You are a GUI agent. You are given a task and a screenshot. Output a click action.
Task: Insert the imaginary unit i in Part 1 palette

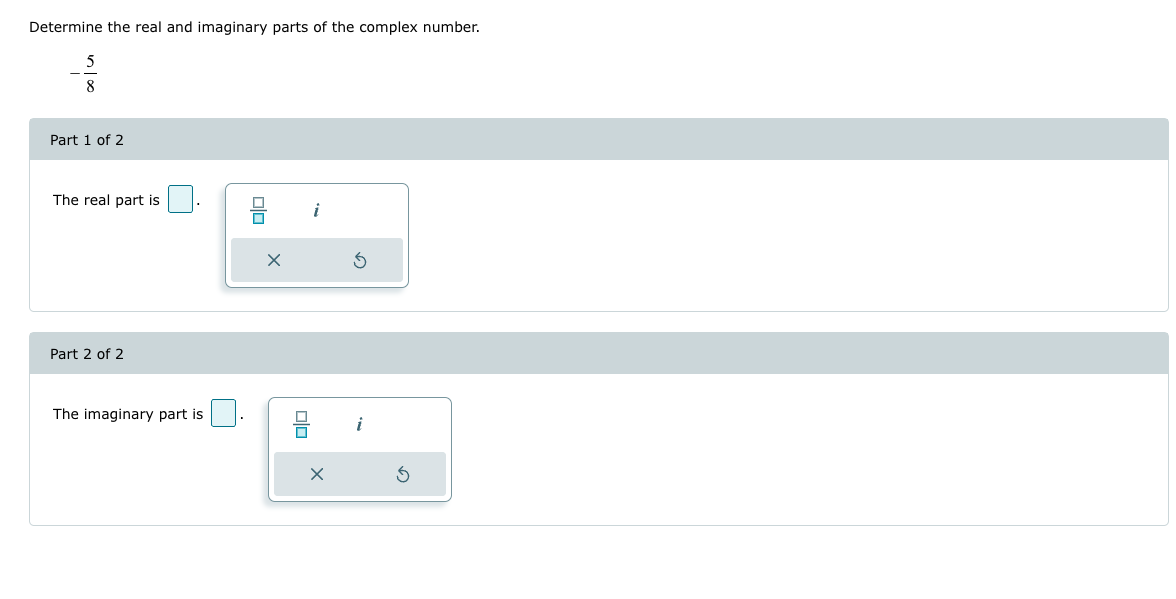point(316,211)
